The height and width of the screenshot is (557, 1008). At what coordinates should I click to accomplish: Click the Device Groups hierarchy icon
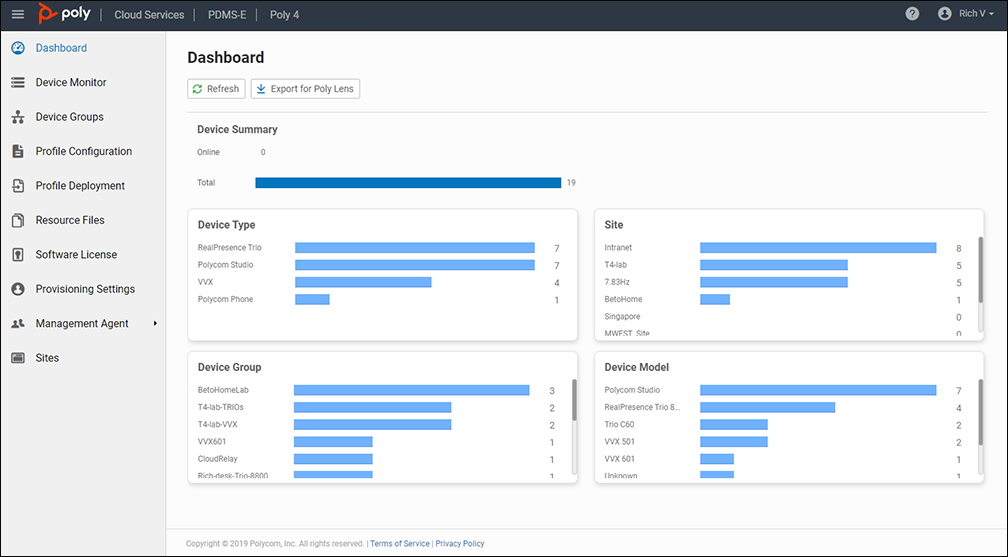18,117
